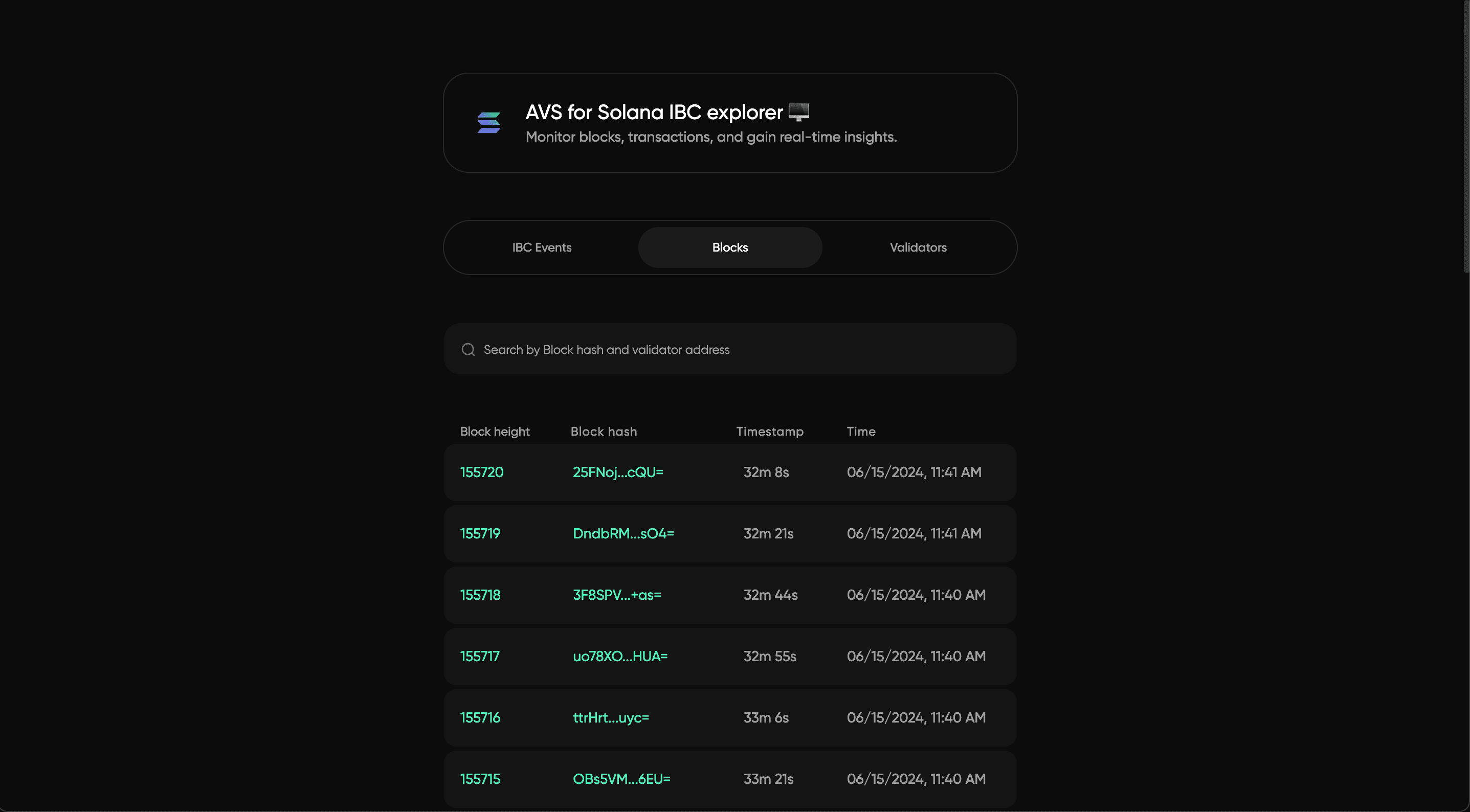Open block hash 3F8SPV...+as=
Screen dimensions: 1470x812
(x=617, y=595)
